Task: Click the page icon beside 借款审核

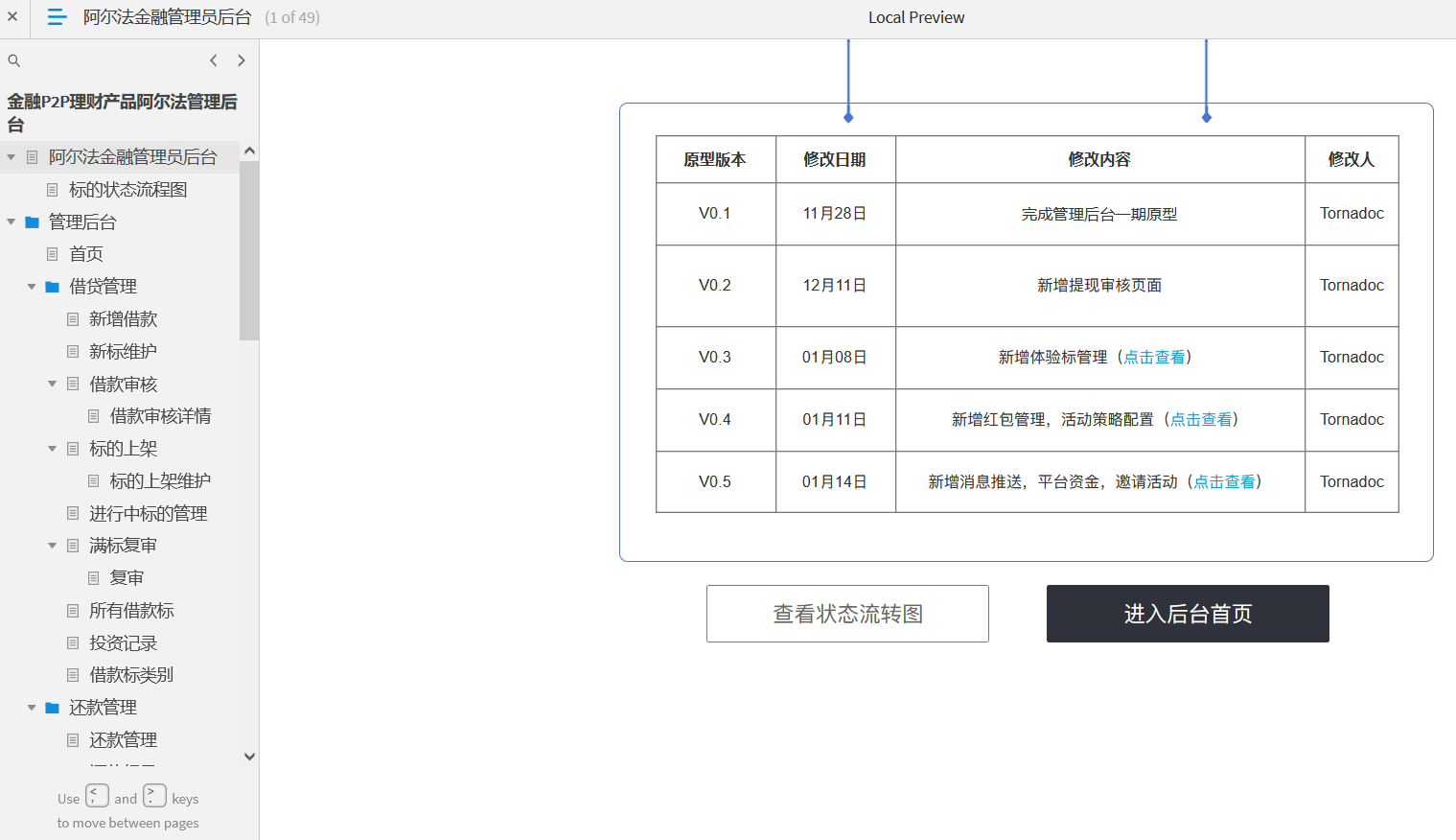Action: click(73, 384)
